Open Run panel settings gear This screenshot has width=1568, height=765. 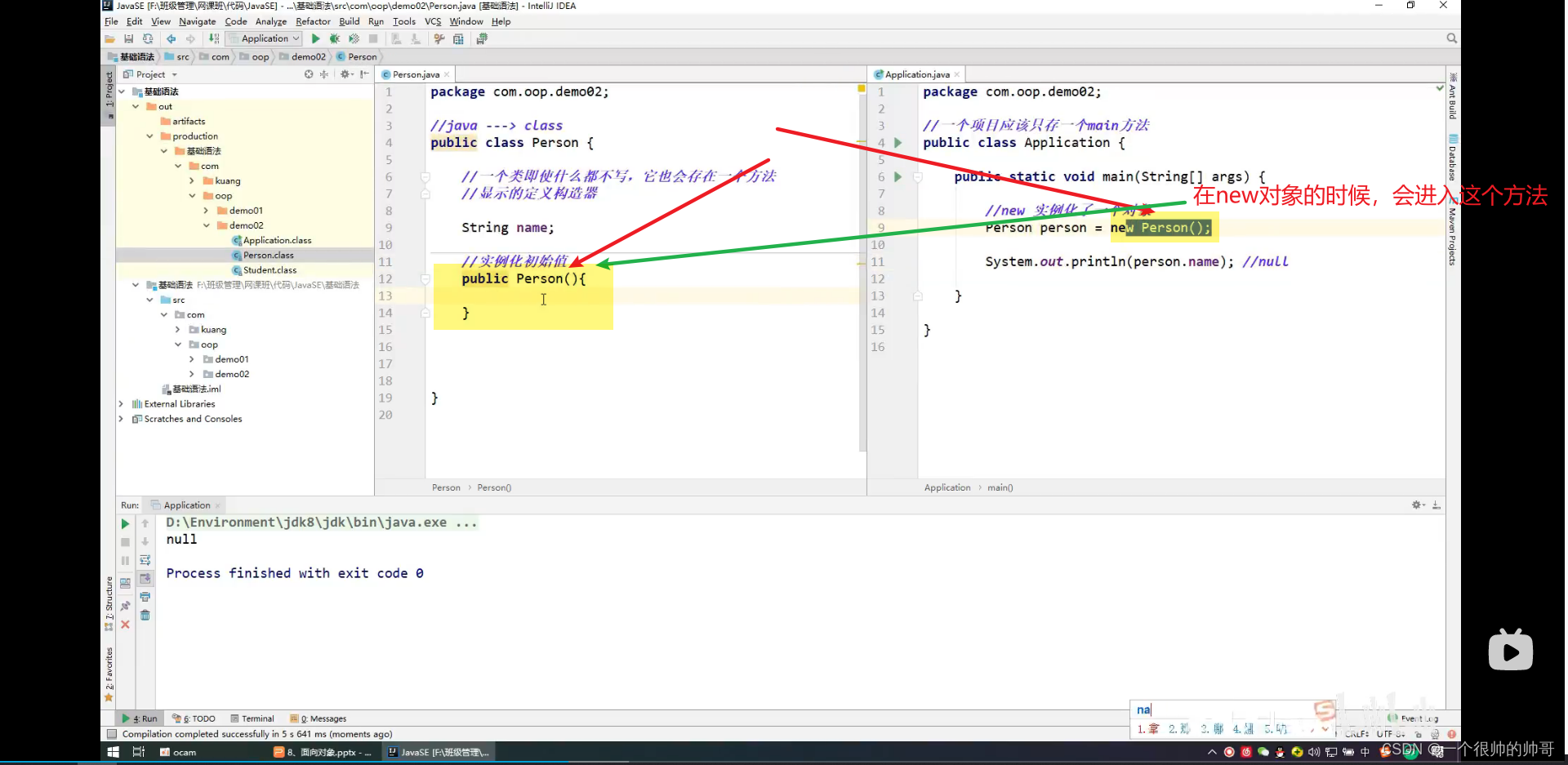(1419, 505)
